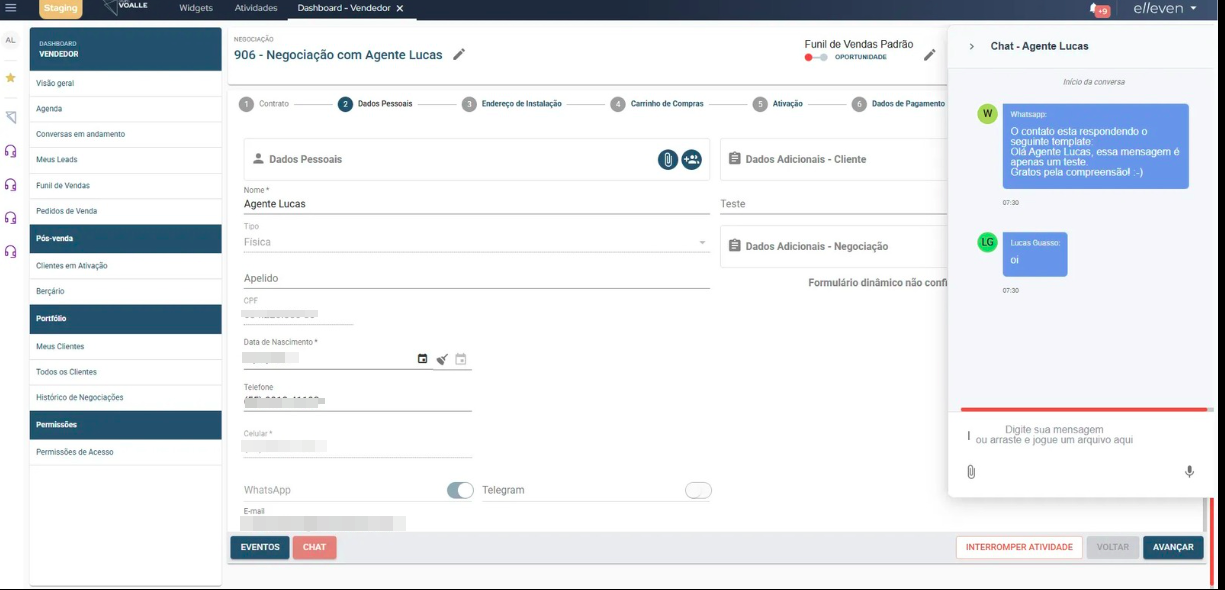Image resolution: width=1225 pixels, height=590 pixels.
Task: Click the paperclip icon in Dados Pessoais header
Action: (x=668, y=159)
